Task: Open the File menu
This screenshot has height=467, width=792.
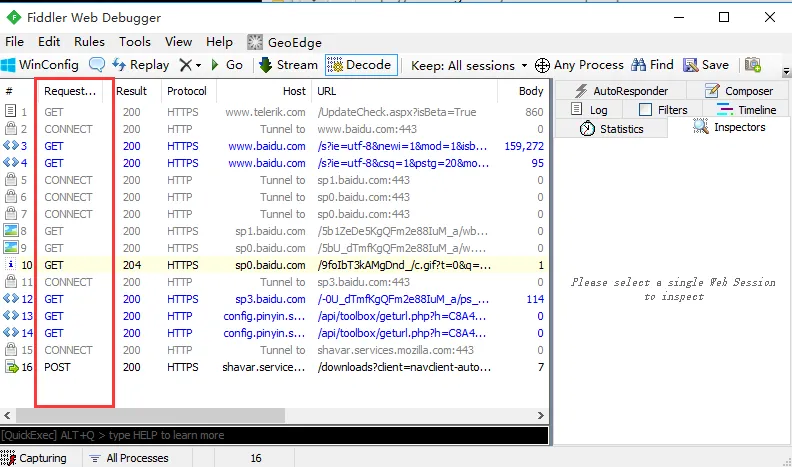Action: (x=15, y=42)
